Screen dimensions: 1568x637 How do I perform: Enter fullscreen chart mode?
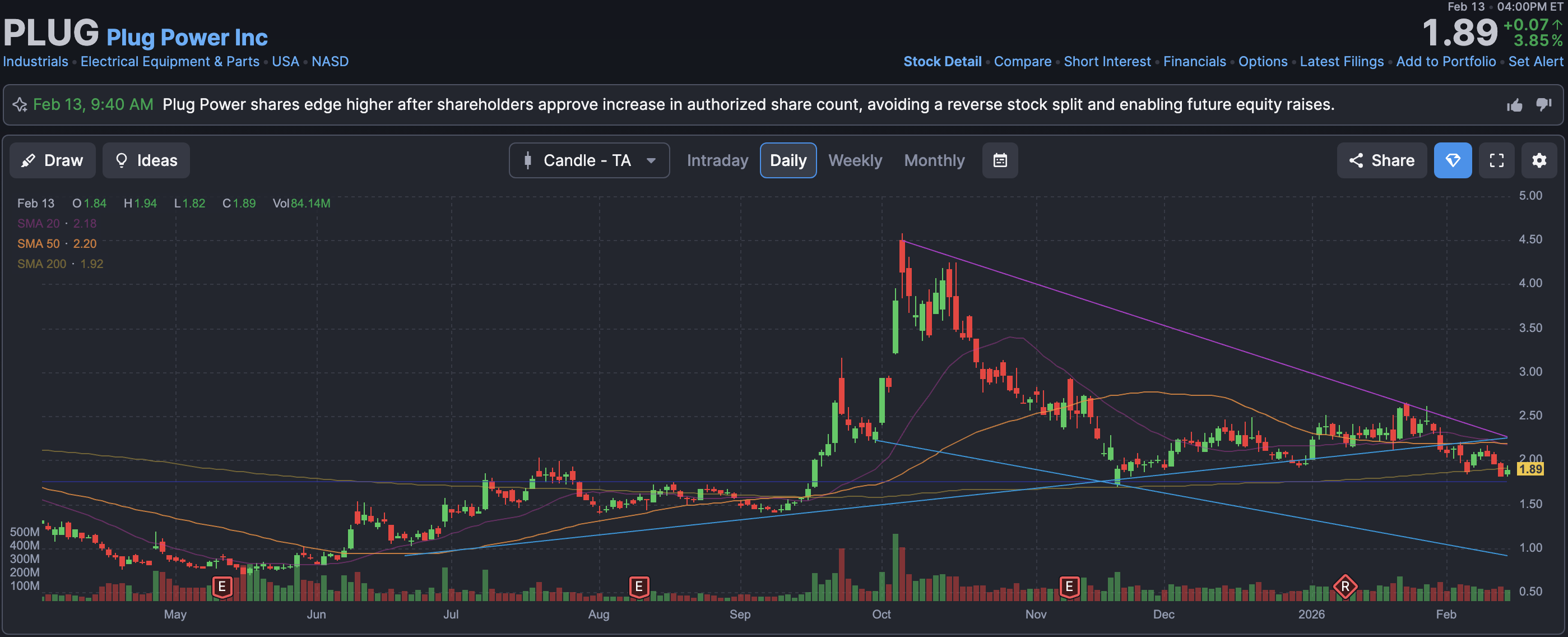[1496, 161]
